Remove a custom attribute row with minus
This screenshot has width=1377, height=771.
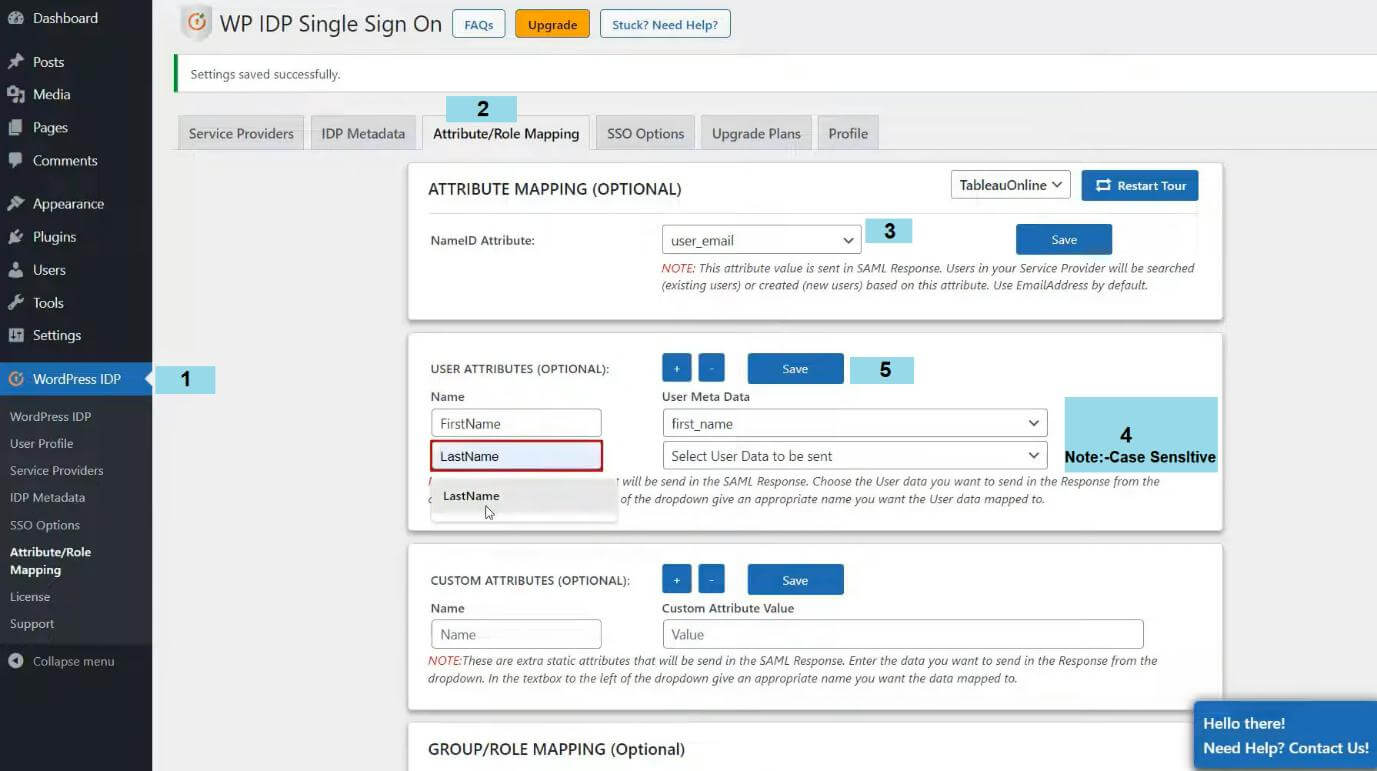click(711, 580)
